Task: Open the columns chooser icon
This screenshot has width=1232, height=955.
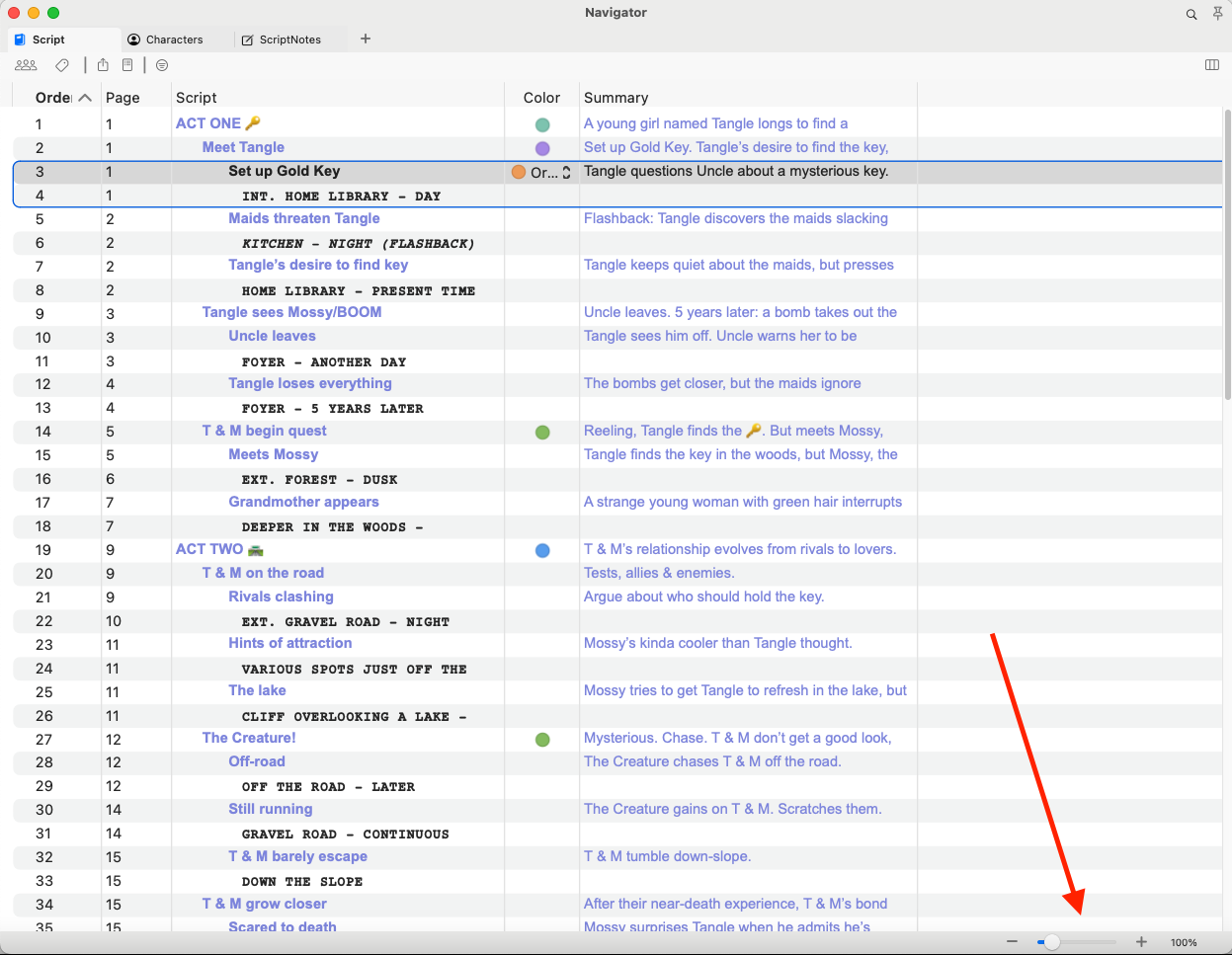Action: click(1212, 65)
